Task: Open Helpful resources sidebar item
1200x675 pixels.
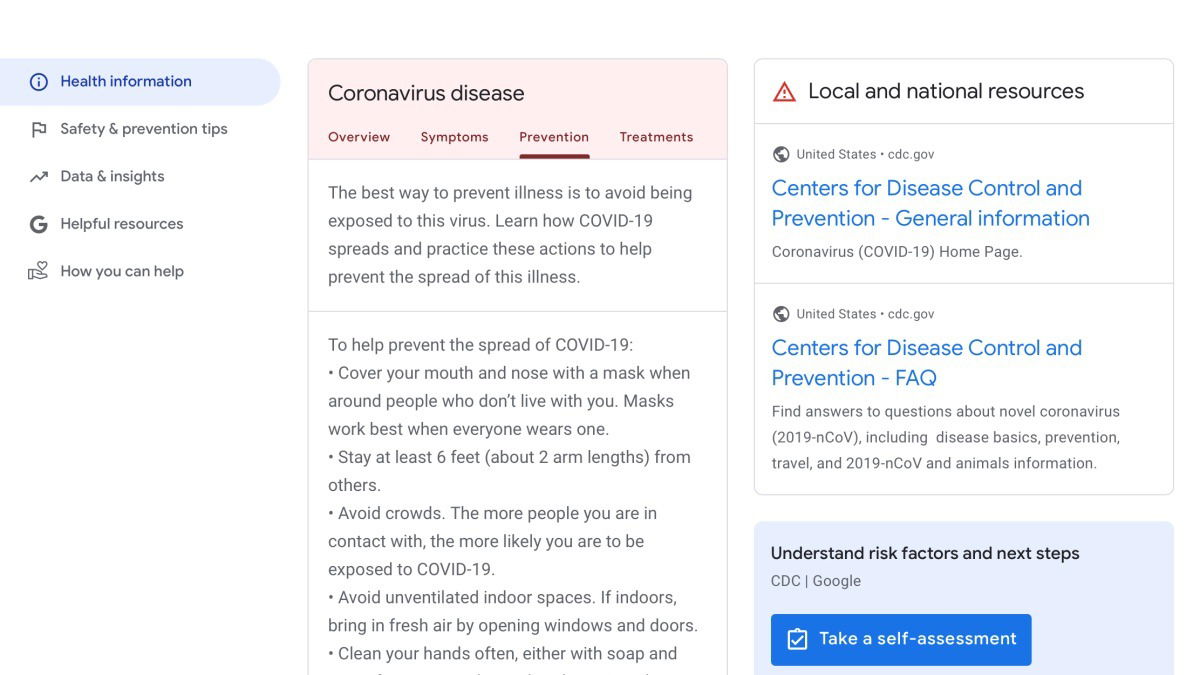Action: point(121,224)
